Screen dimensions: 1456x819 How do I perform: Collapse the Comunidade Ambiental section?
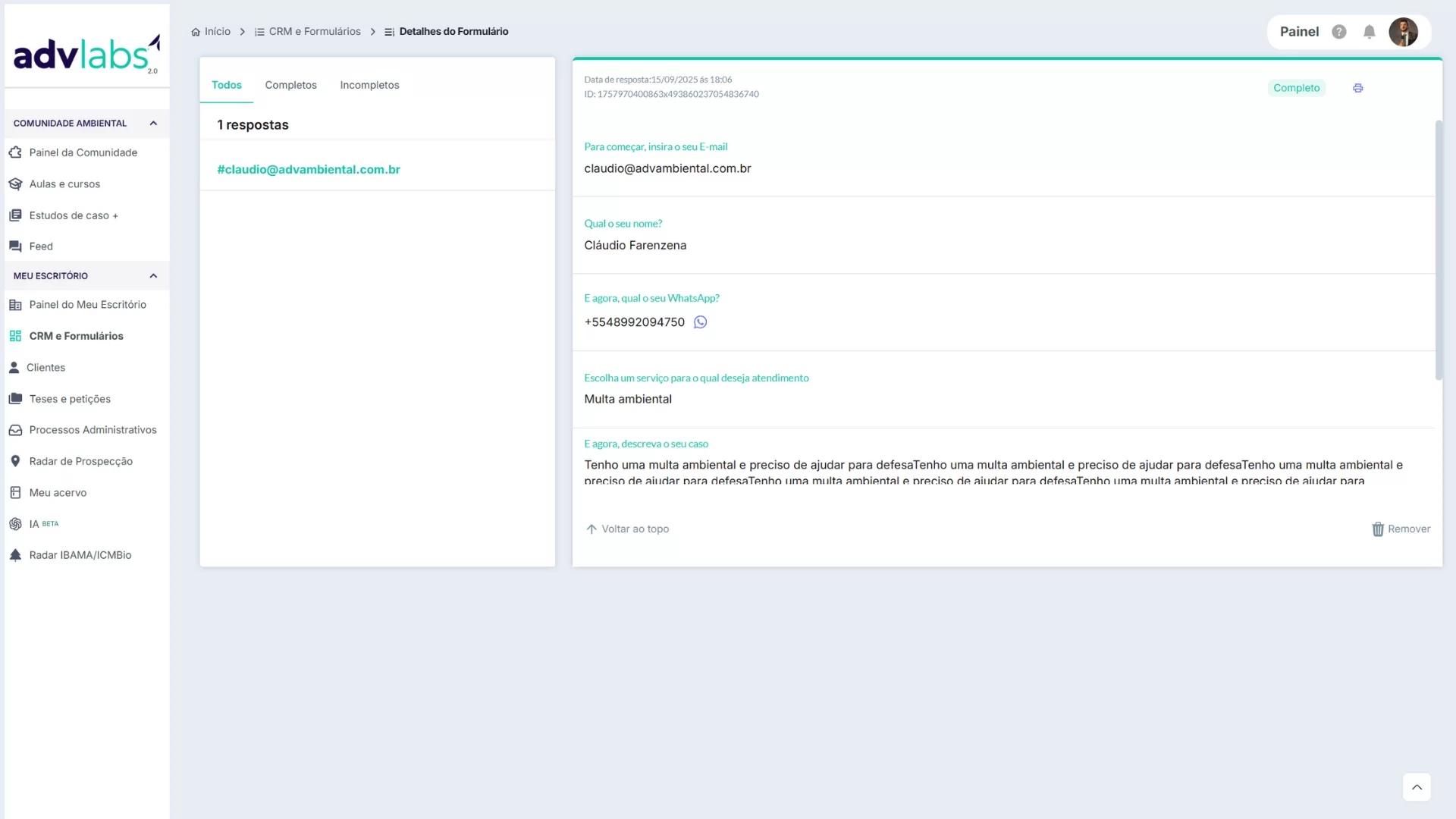pyautogui.click(x=153, y=124)
